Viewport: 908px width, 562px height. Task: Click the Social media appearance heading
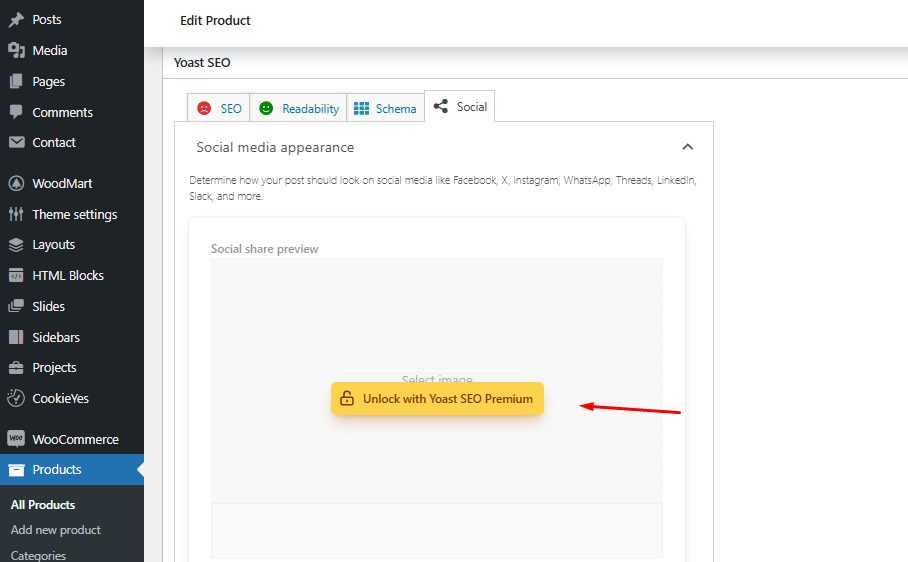point(275,147)
